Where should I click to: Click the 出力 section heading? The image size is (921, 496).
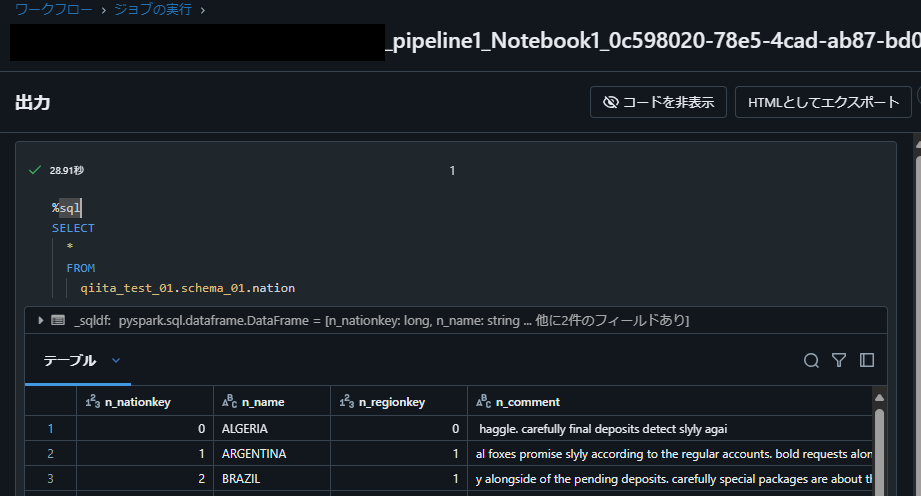pos(32,103)
